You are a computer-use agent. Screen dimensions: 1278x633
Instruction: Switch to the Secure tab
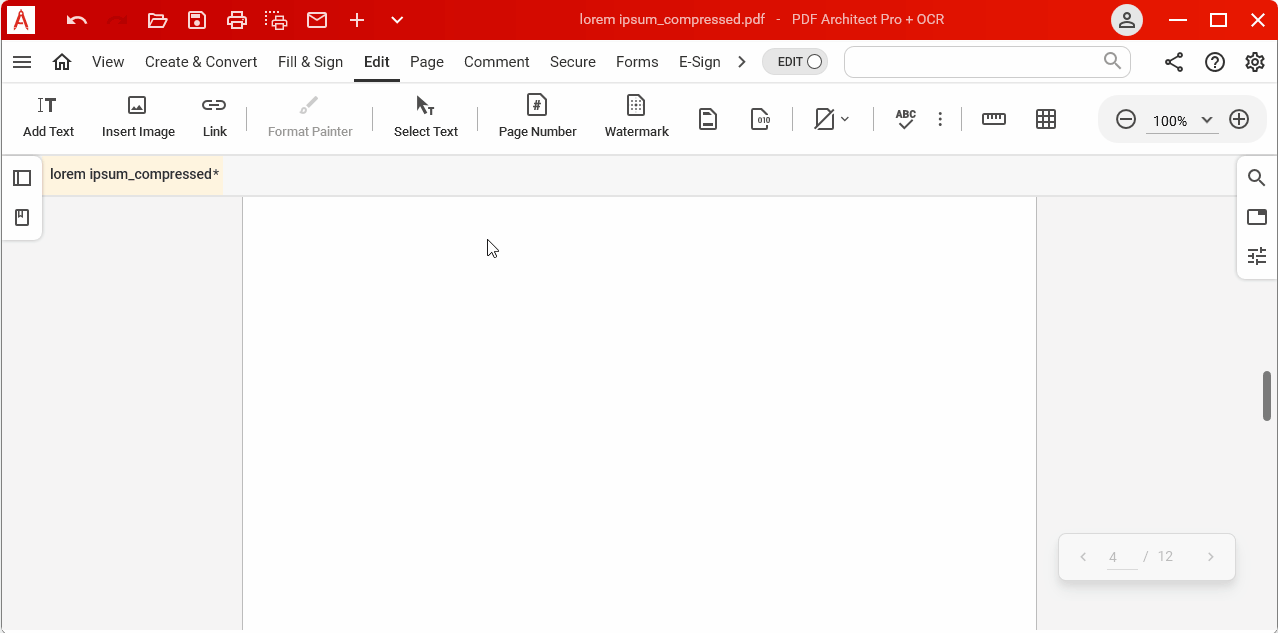point(573,62)
